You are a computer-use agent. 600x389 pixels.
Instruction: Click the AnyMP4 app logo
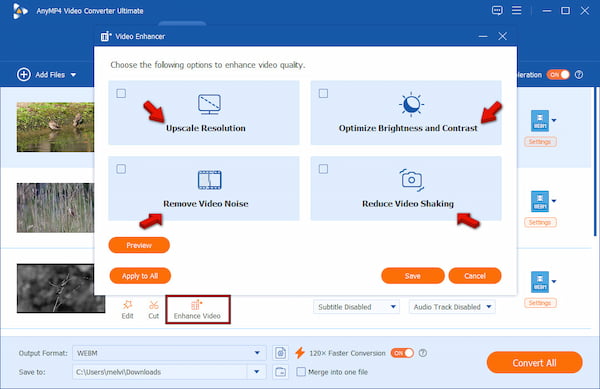pos(20,11)
